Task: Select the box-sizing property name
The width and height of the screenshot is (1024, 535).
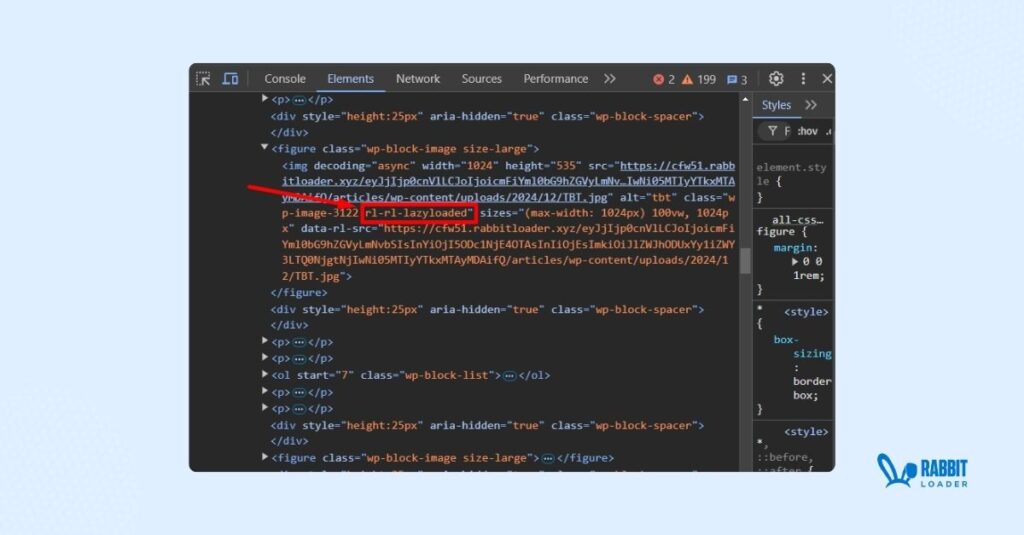Action: click(803, 347)
